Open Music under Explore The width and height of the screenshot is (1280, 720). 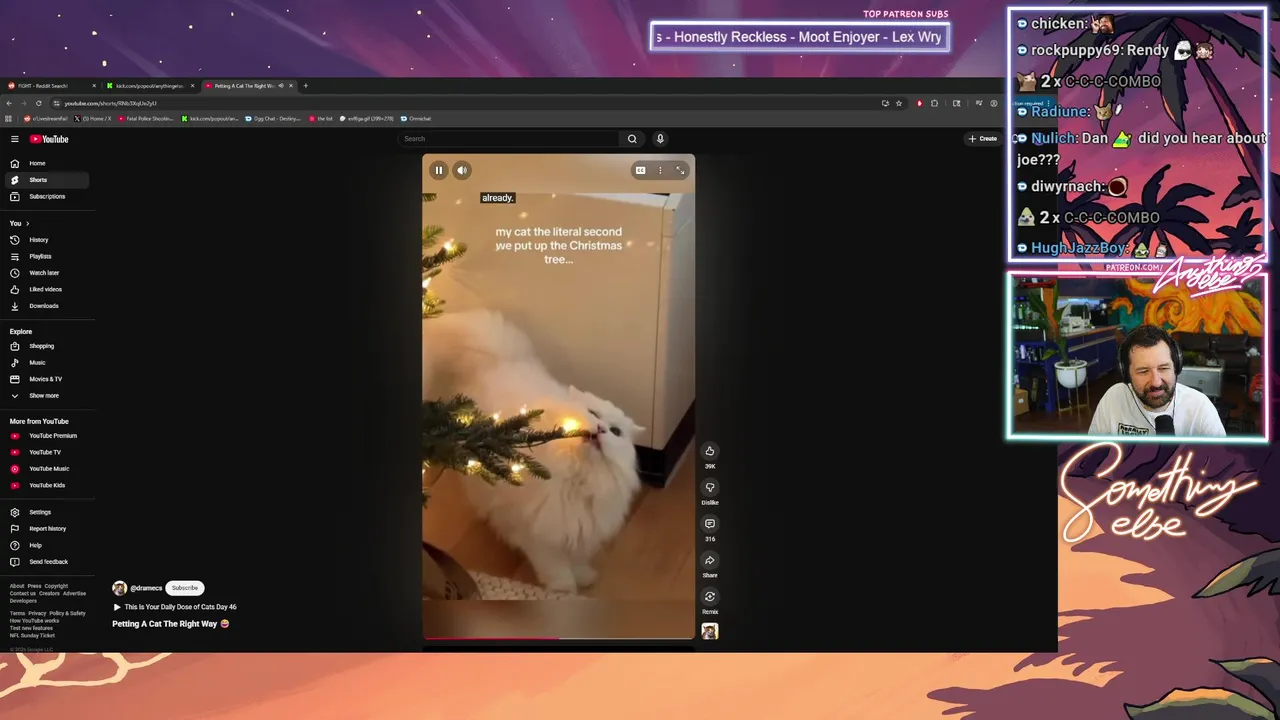[48, 363]
